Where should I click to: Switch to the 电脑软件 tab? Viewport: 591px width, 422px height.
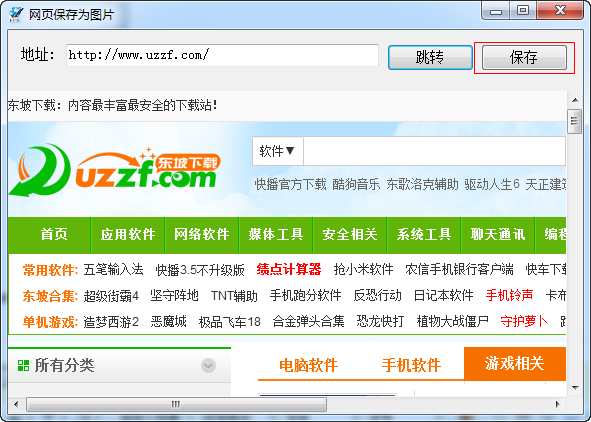pos(308,365)
